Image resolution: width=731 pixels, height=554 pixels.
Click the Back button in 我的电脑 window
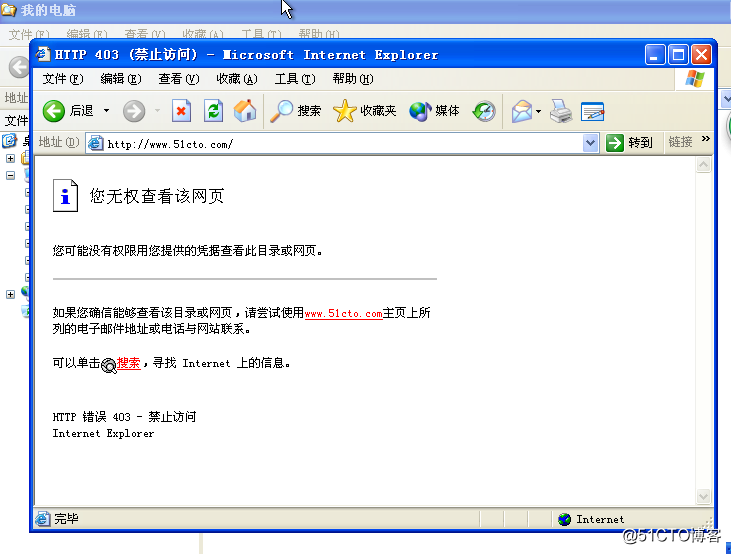[x=19, y=68]
